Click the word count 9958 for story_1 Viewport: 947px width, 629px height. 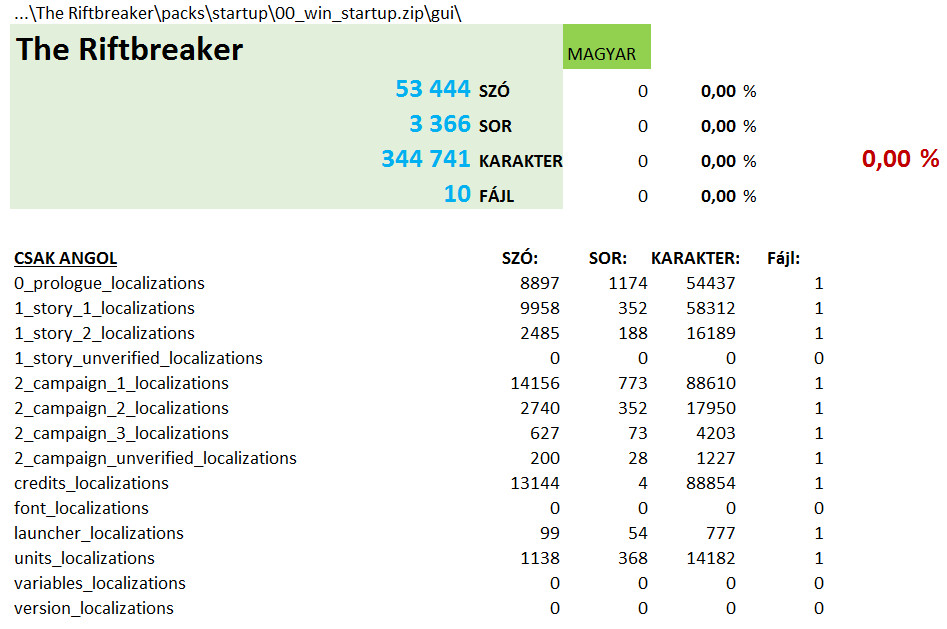point(540,308)
